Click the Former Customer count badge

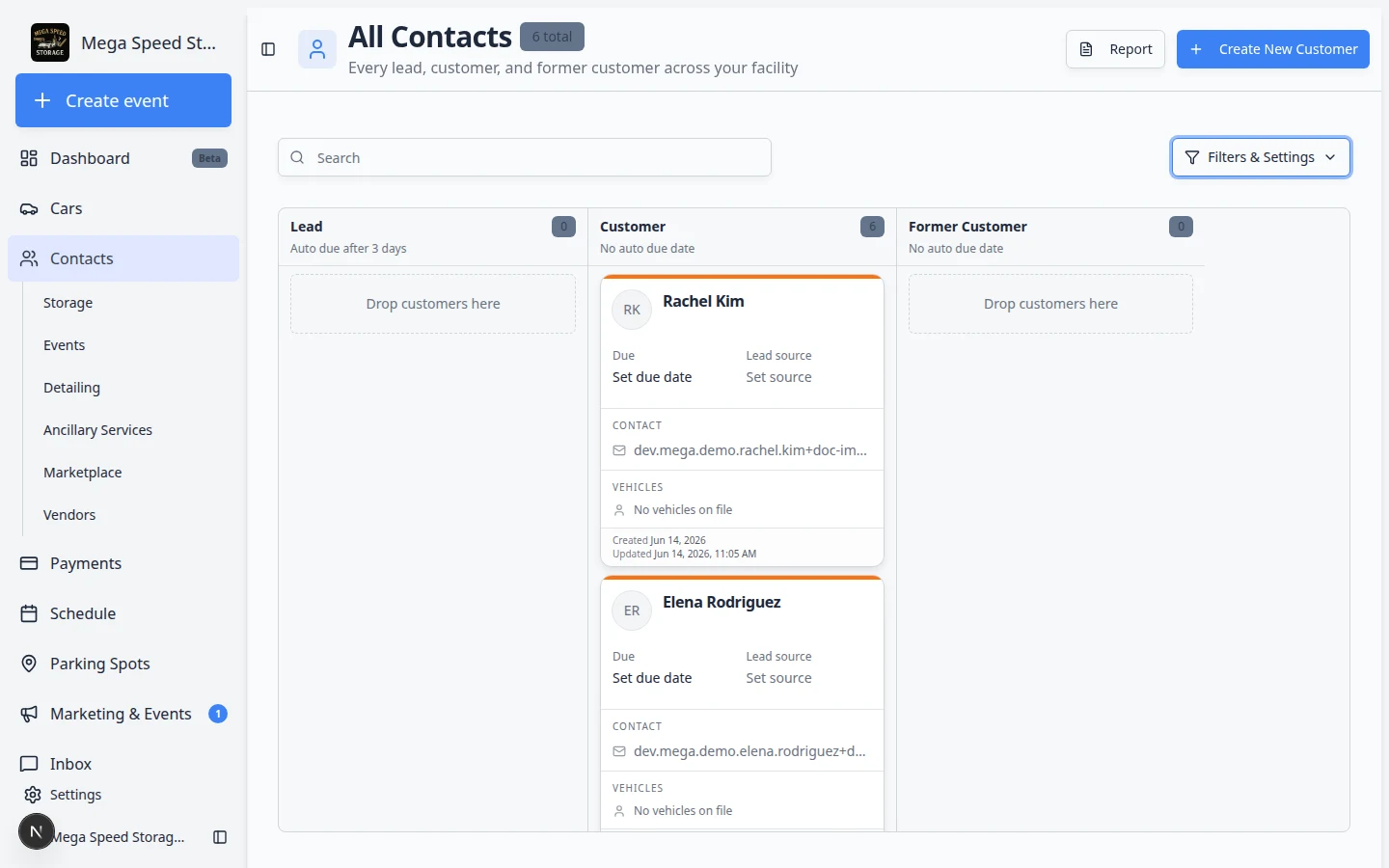pyautogui.click(x=1181, y=227)
